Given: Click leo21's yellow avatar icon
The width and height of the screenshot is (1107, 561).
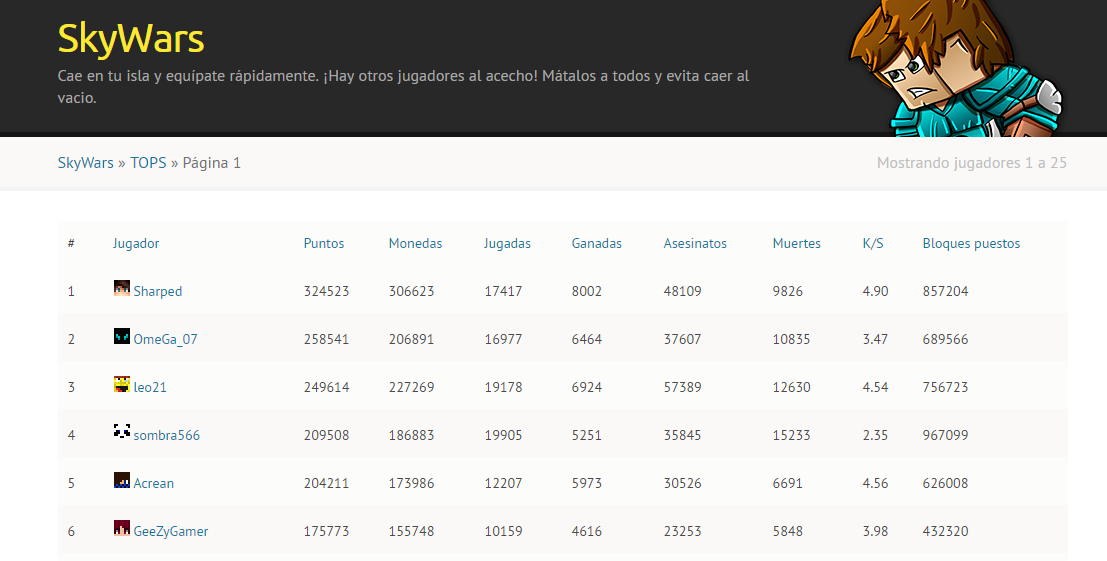Looking at the screenshot, I should click(122, 385).
